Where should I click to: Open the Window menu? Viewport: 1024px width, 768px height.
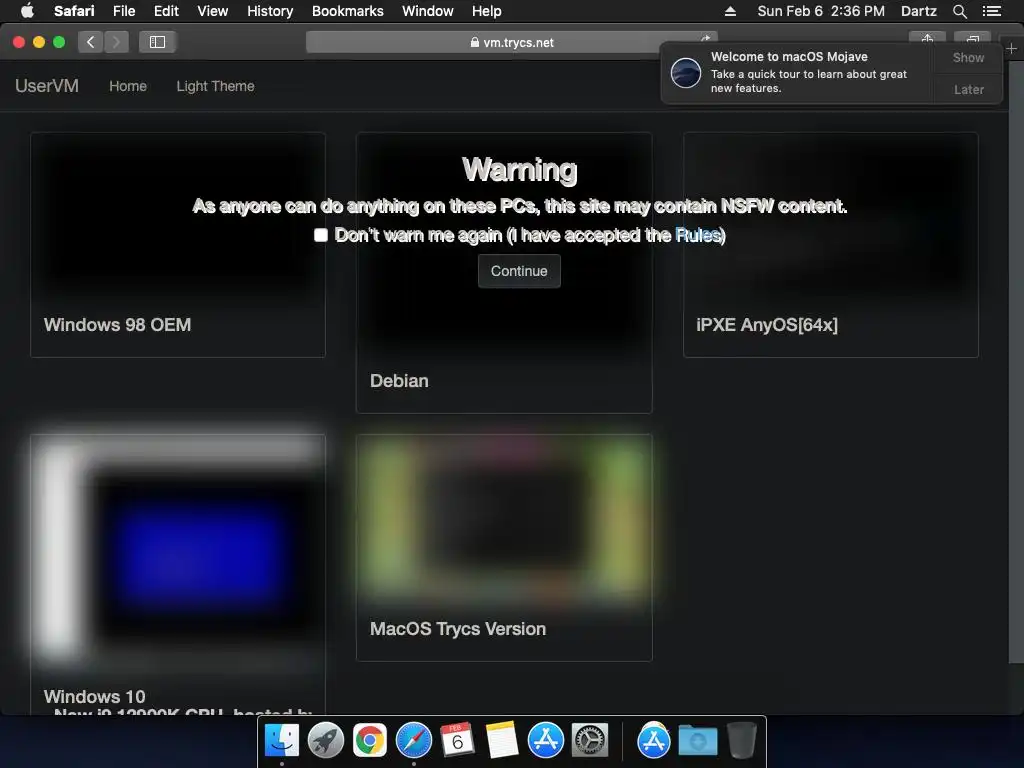tap(428, 11)
